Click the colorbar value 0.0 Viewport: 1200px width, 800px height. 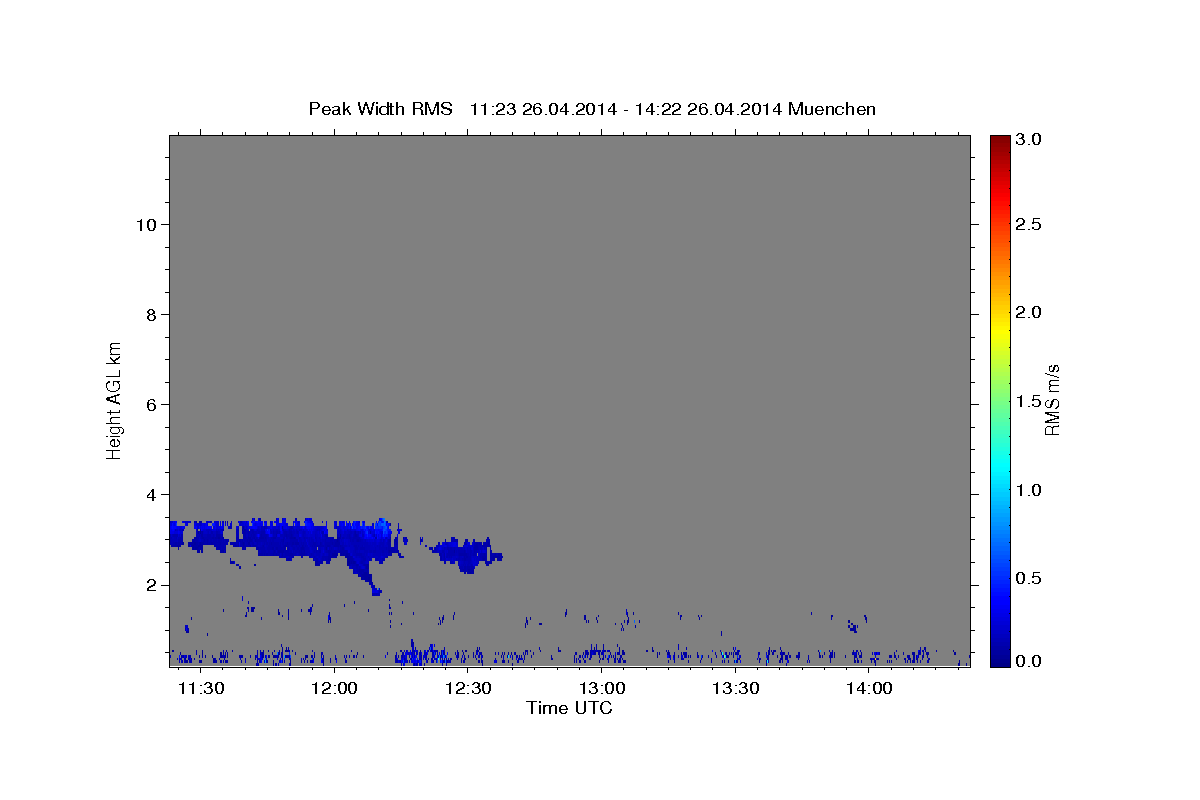(x=1029, y=661)
